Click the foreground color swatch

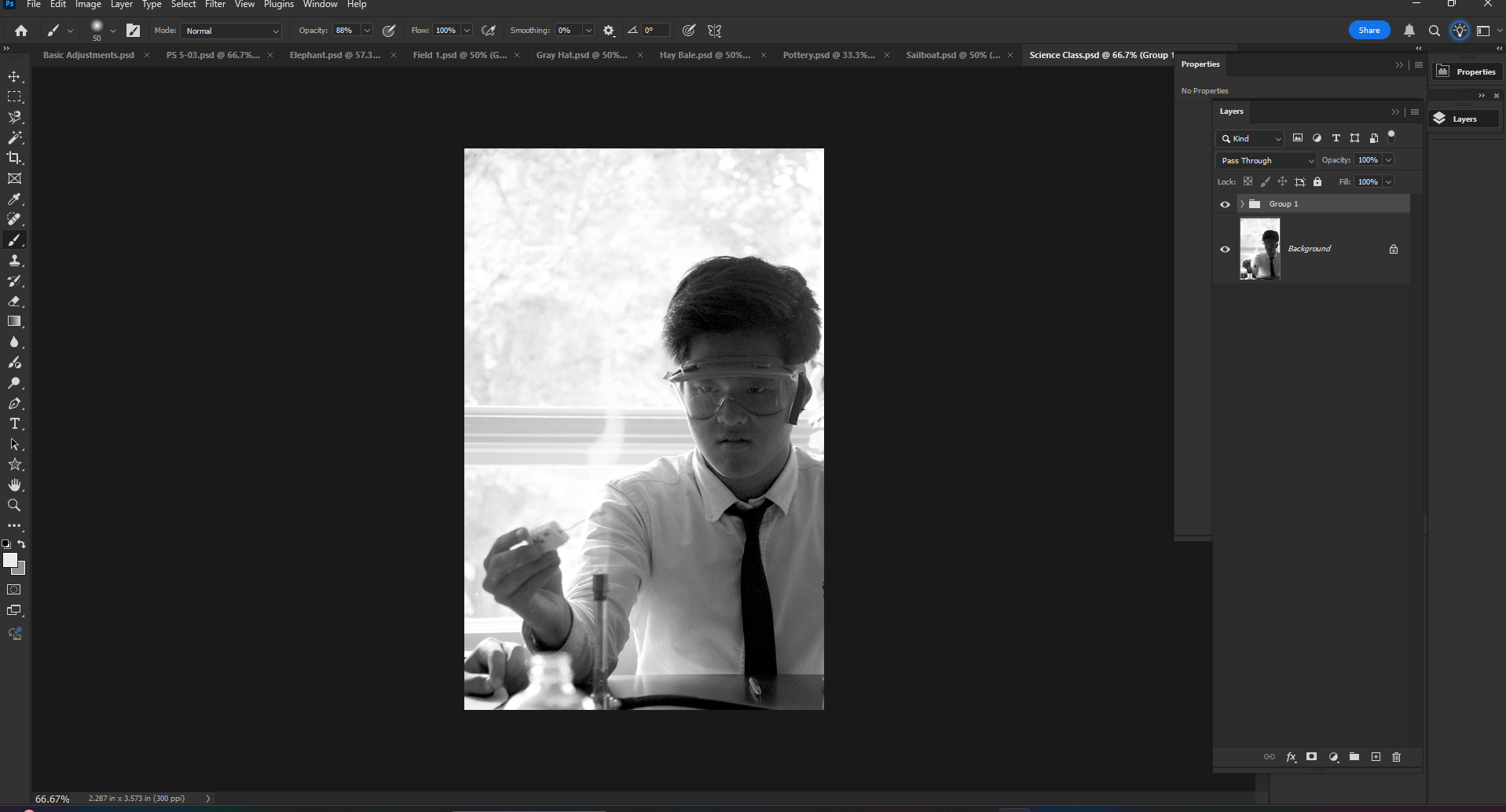[x=10, y=560]
